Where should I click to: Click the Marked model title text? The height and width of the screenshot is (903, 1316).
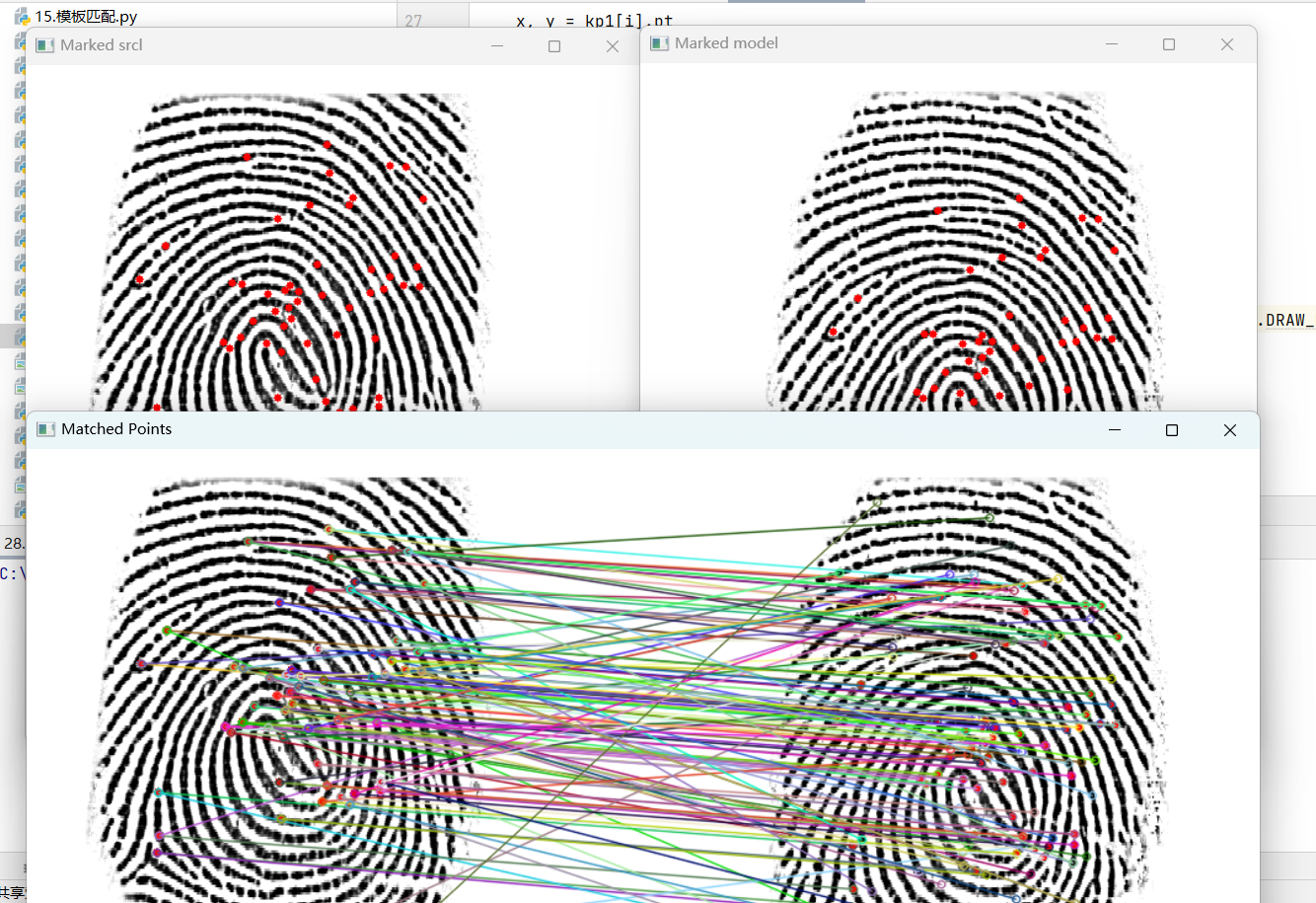coord(726,43)
